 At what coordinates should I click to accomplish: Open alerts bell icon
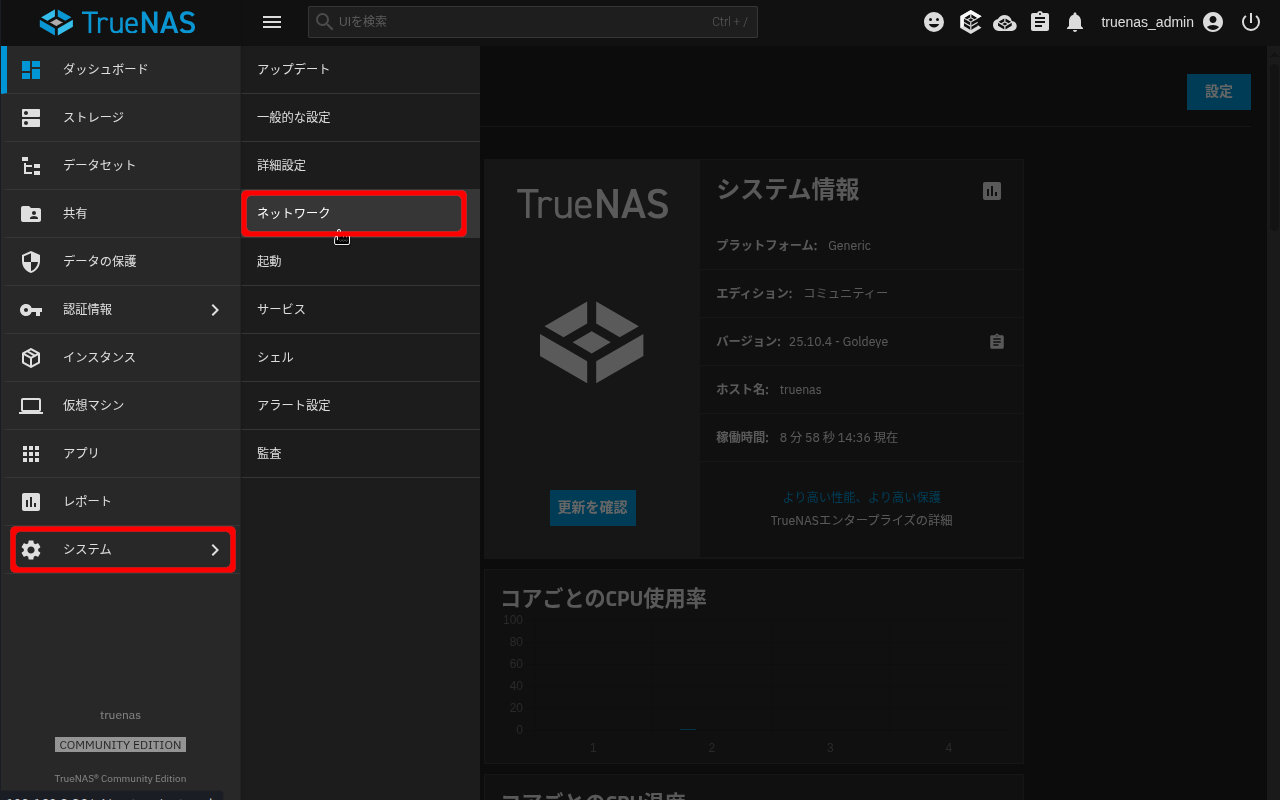point(1075,22)
